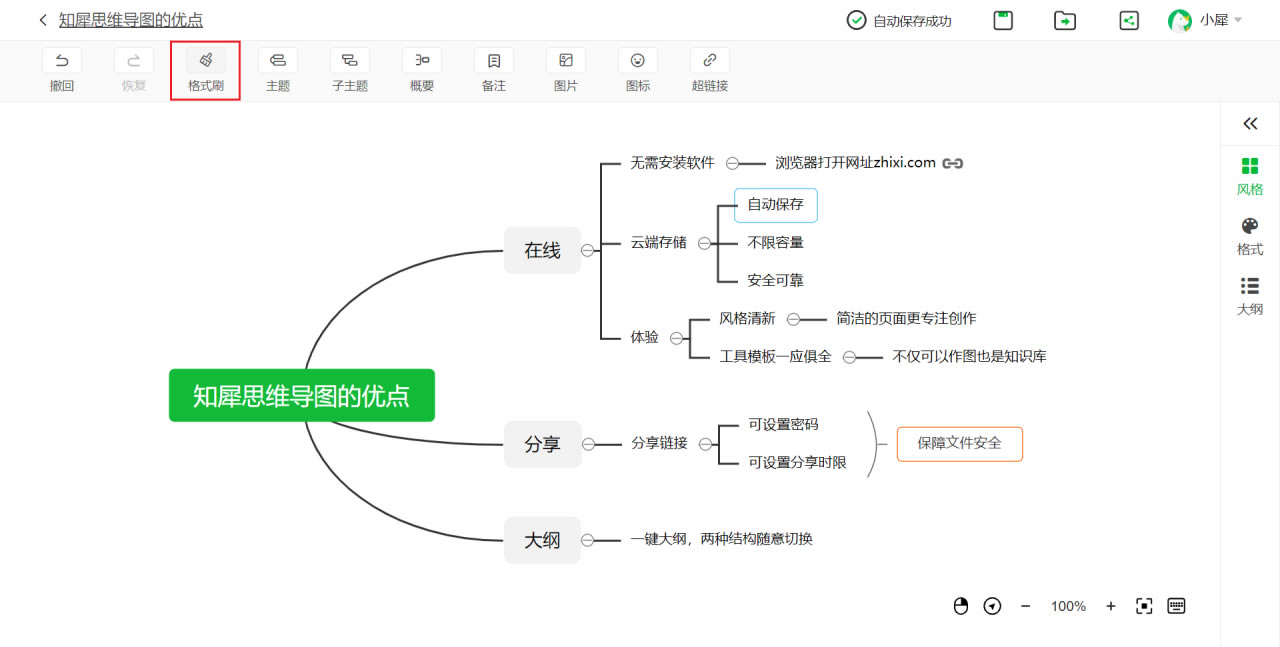
Task: Collapse the 在线 node branch
Action: tap(588, 250)
